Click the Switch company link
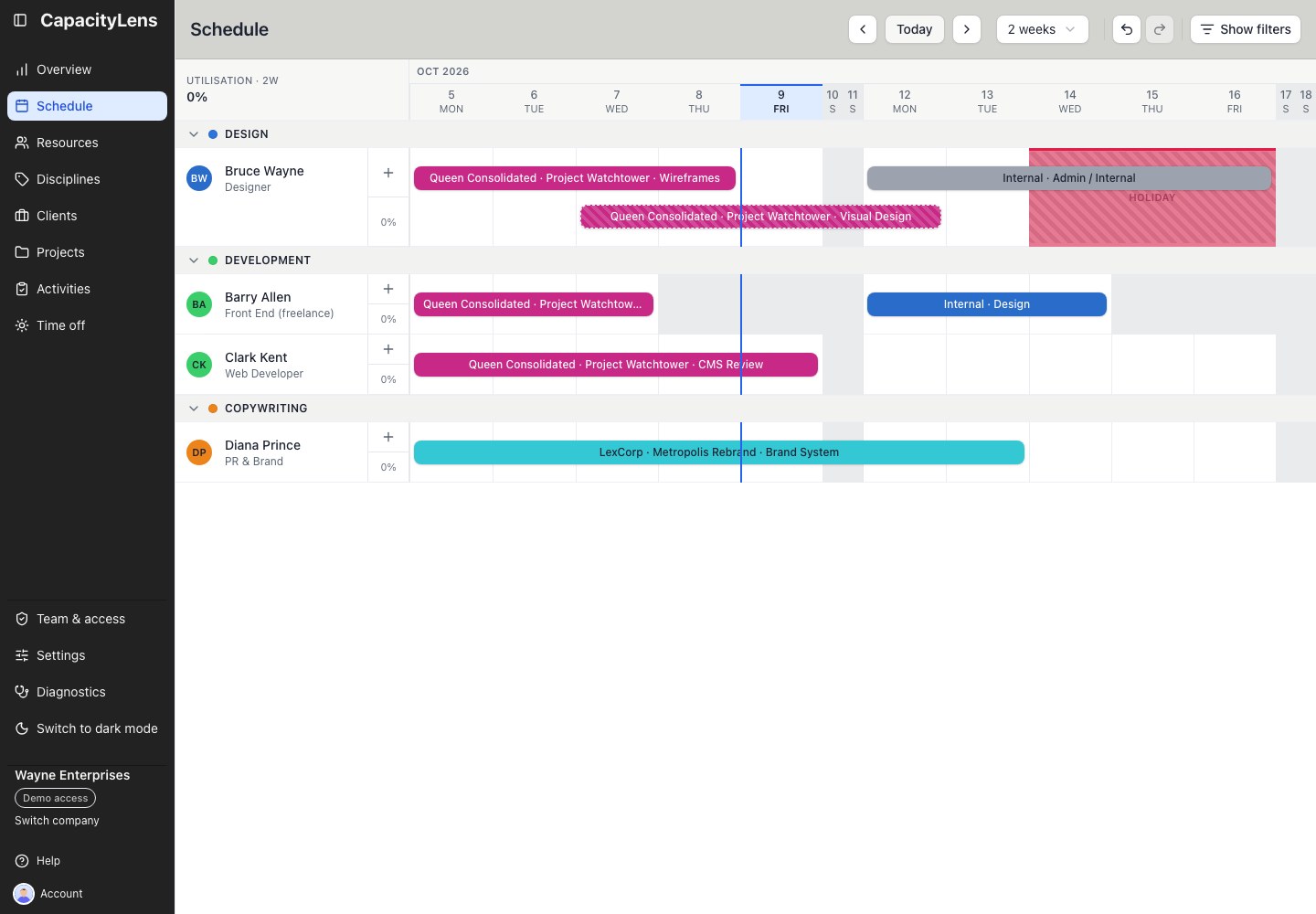Viewport: 1316px width, 914px height. (57, 821)
